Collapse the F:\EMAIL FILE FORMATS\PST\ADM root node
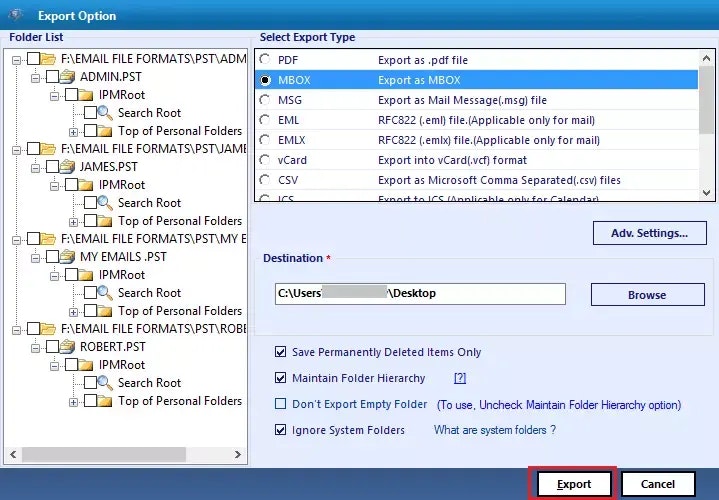 17,60
